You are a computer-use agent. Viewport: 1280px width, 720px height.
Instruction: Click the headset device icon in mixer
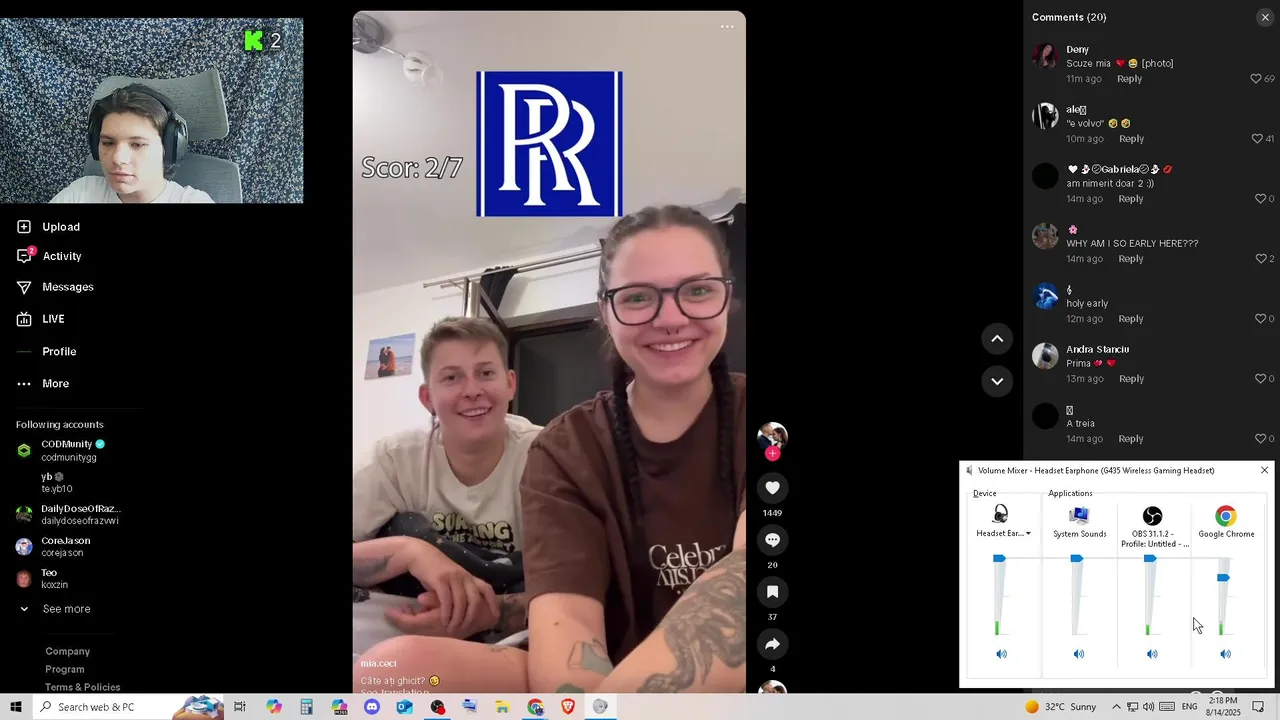(x=1001, y=515)
